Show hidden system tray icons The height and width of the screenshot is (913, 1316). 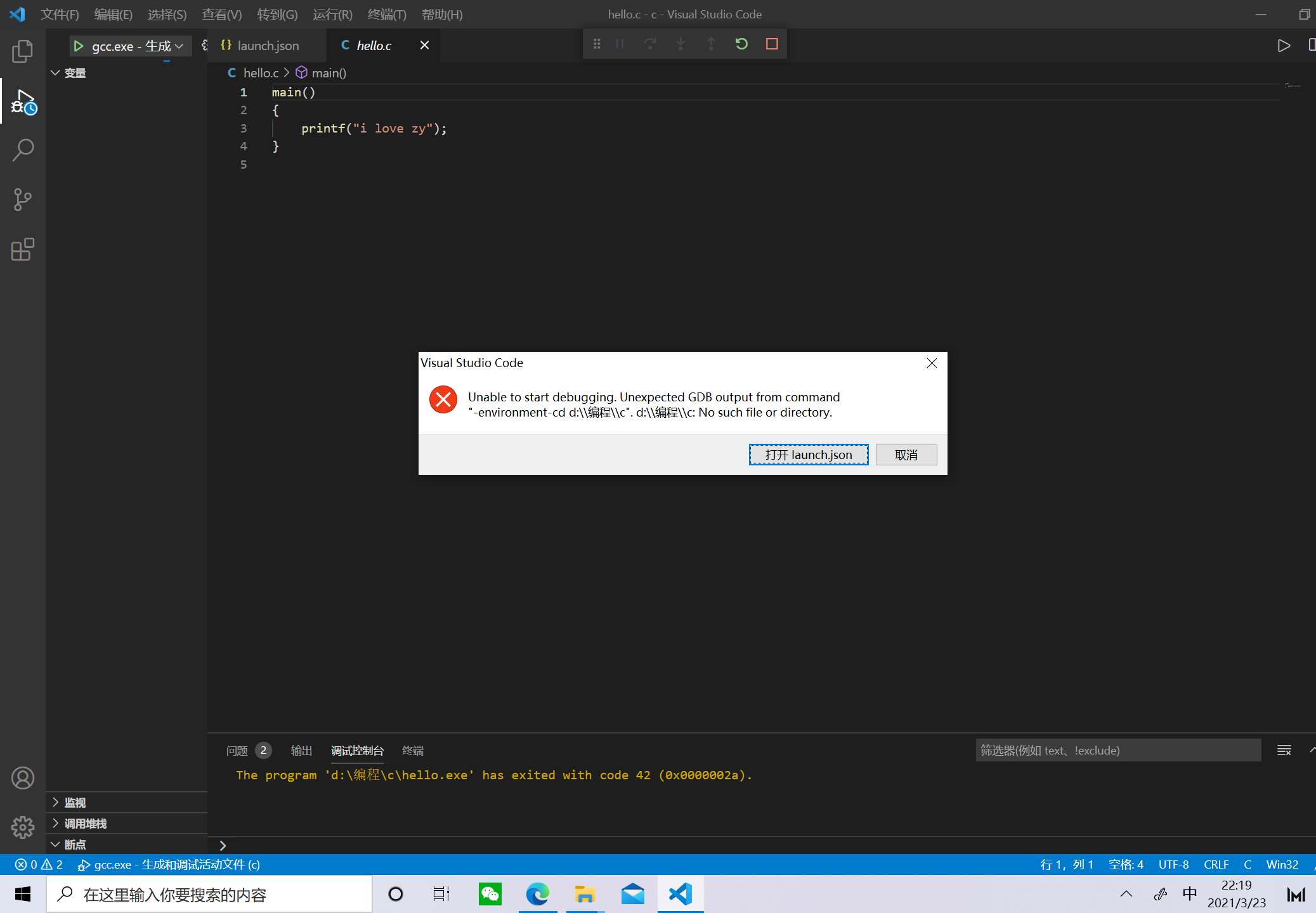click(1126, 895)
